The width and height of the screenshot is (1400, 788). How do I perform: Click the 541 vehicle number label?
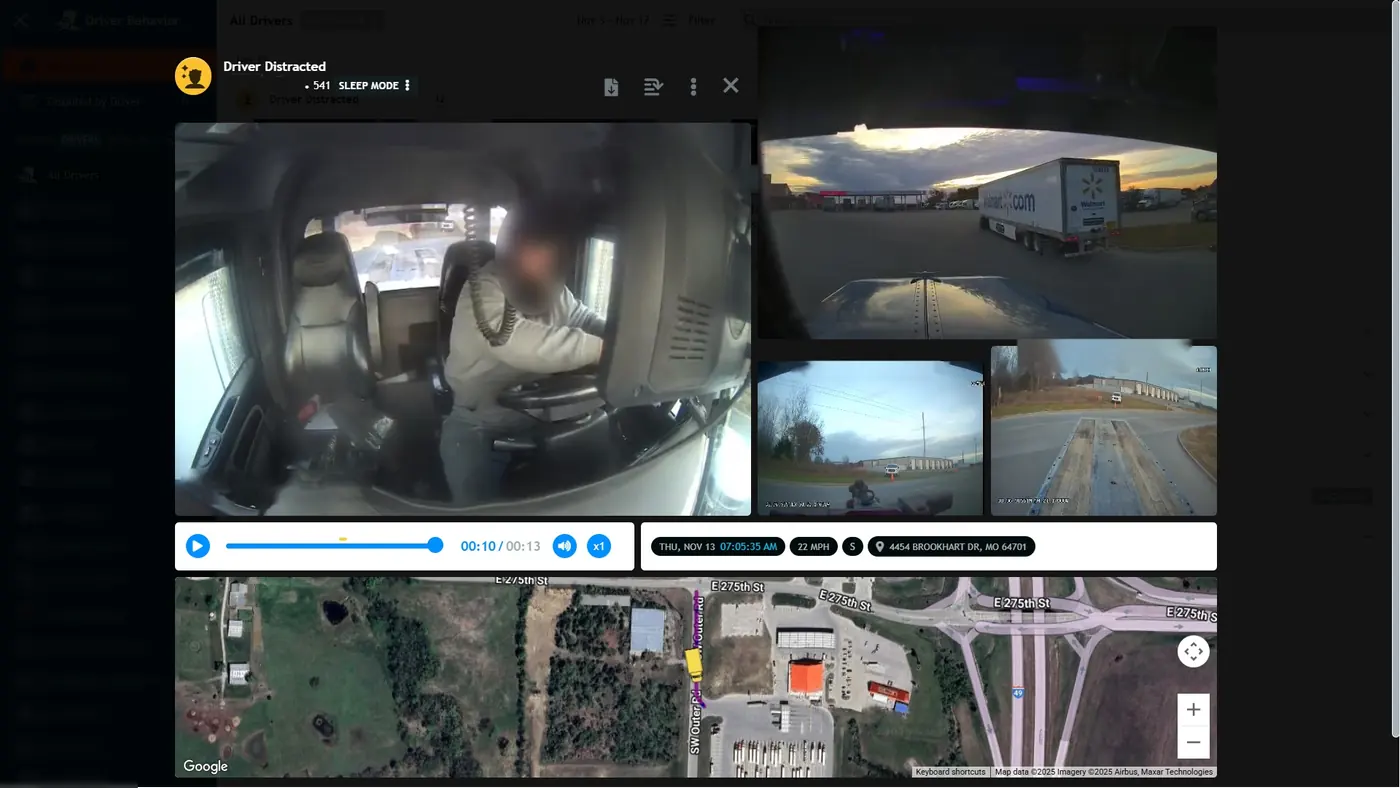click(x=321, y=86)
